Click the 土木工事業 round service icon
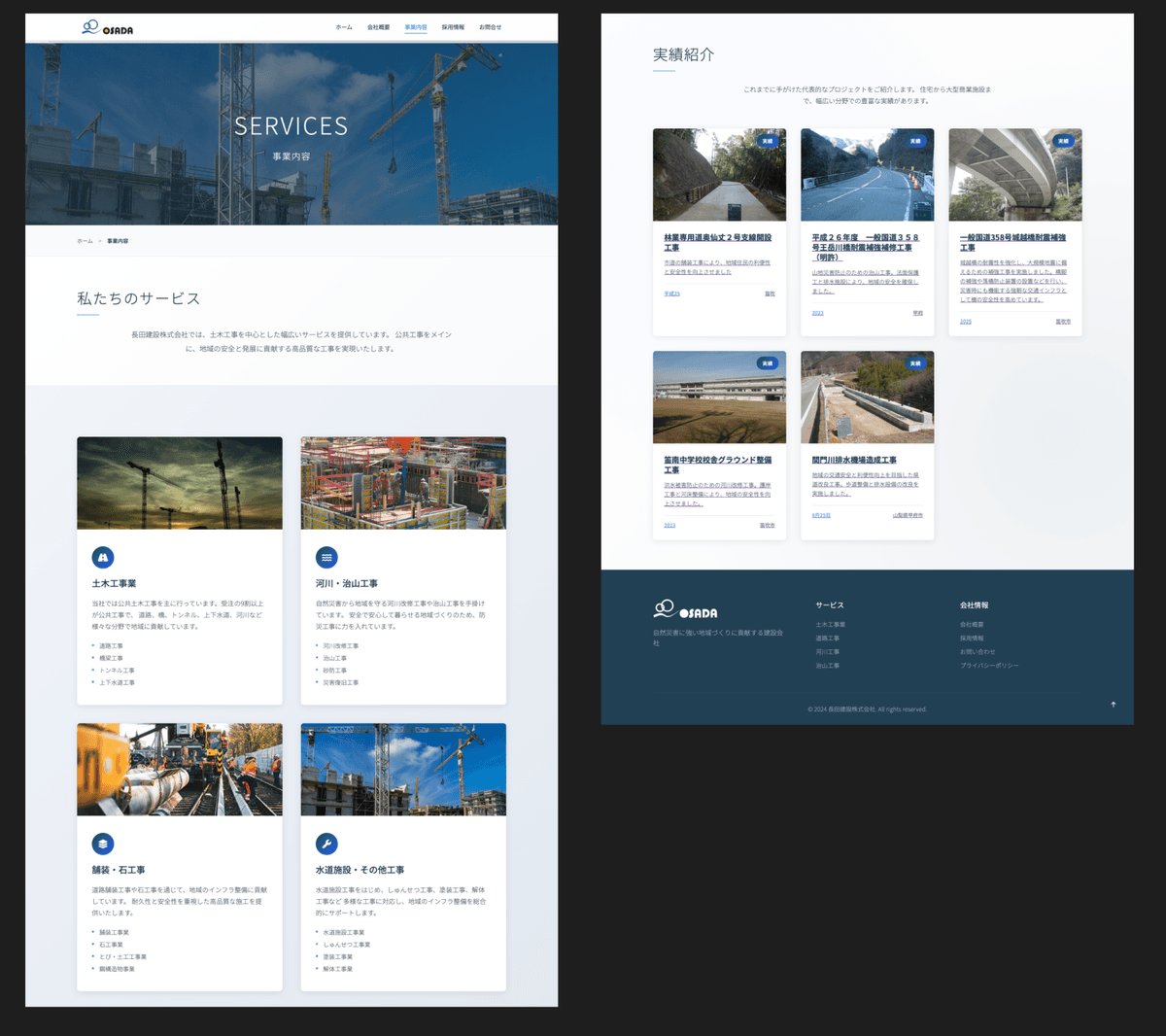Screen dimensions: 1166x1036 click(103, 557)
